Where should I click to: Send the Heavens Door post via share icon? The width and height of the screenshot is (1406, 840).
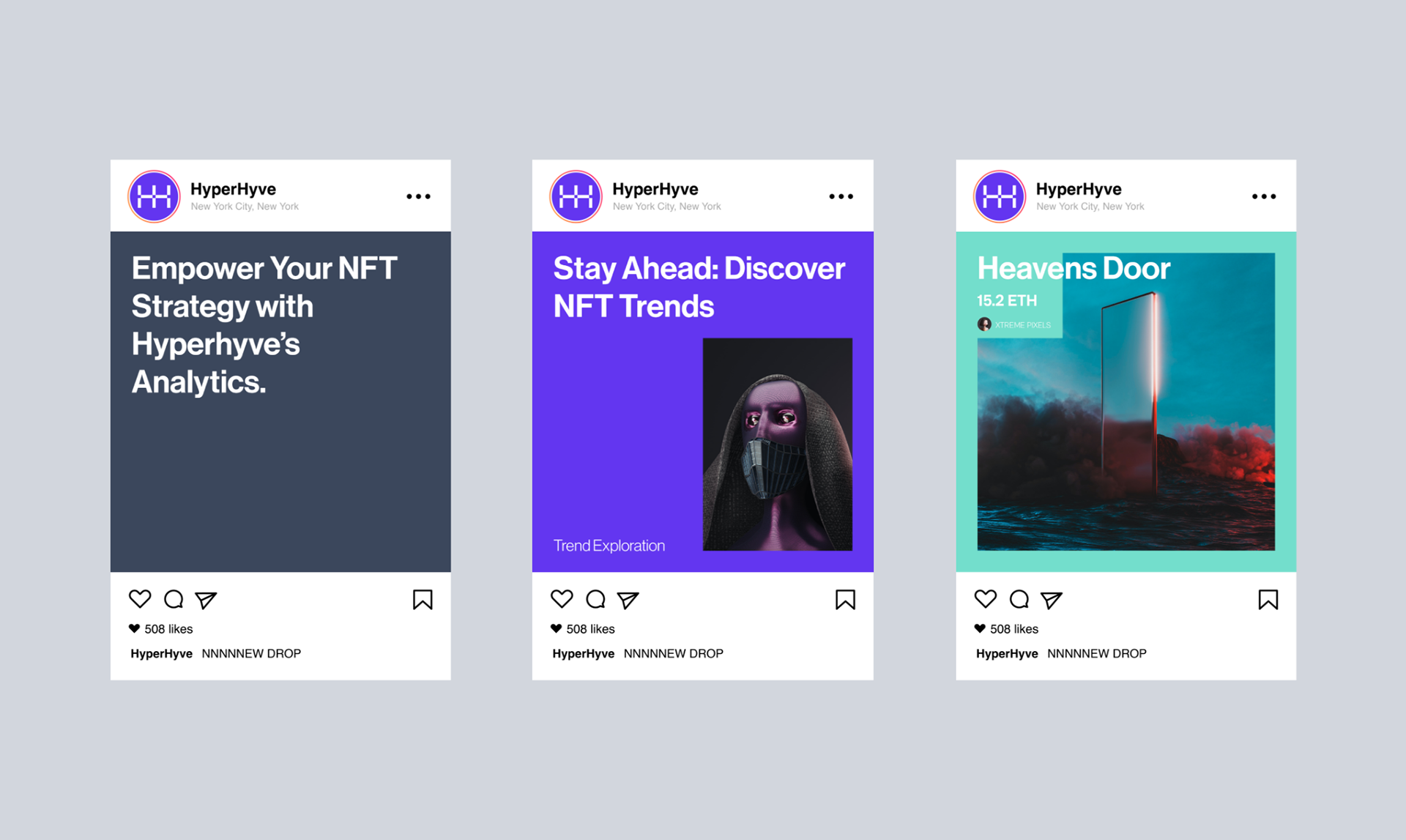pos(1051,600)
